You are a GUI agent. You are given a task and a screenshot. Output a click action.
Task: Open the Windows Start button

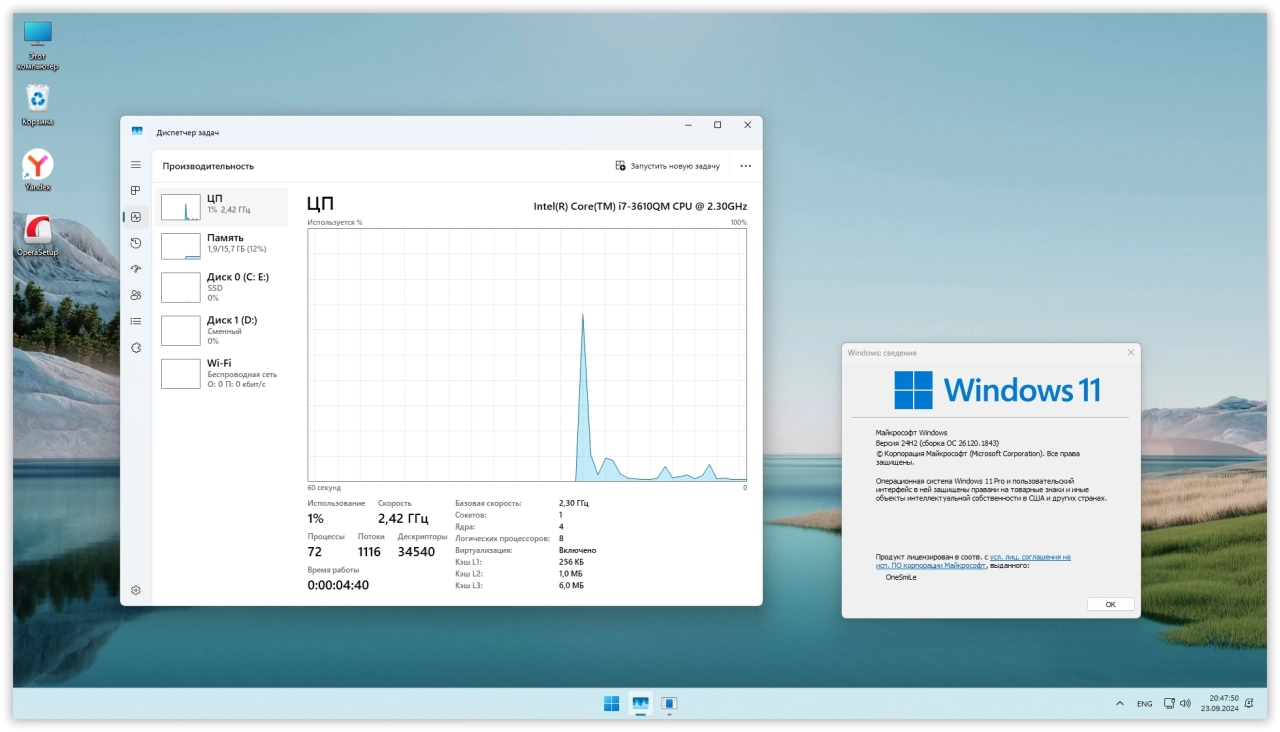point(611,704)
